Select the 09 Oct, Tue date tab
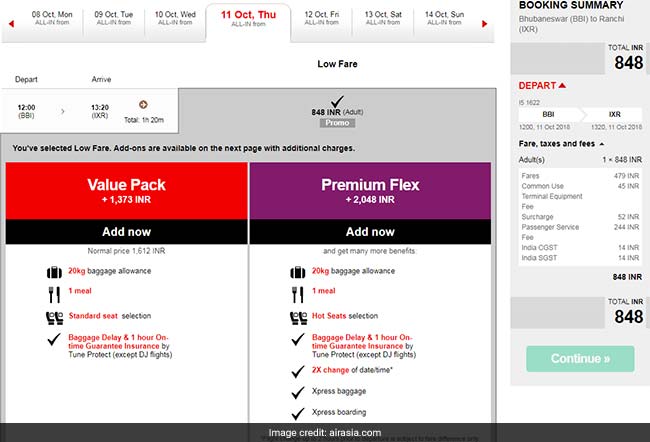 pyautogui.click(x=114, y=21)
